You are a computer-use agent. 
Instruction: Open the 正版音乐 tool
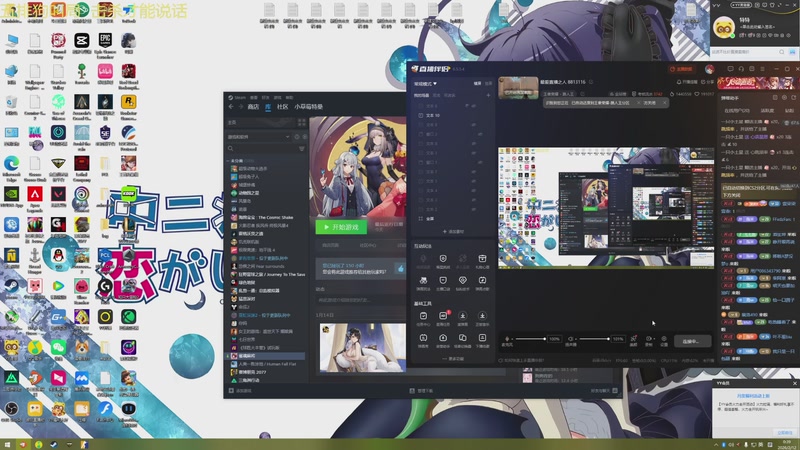pos(482,319)
